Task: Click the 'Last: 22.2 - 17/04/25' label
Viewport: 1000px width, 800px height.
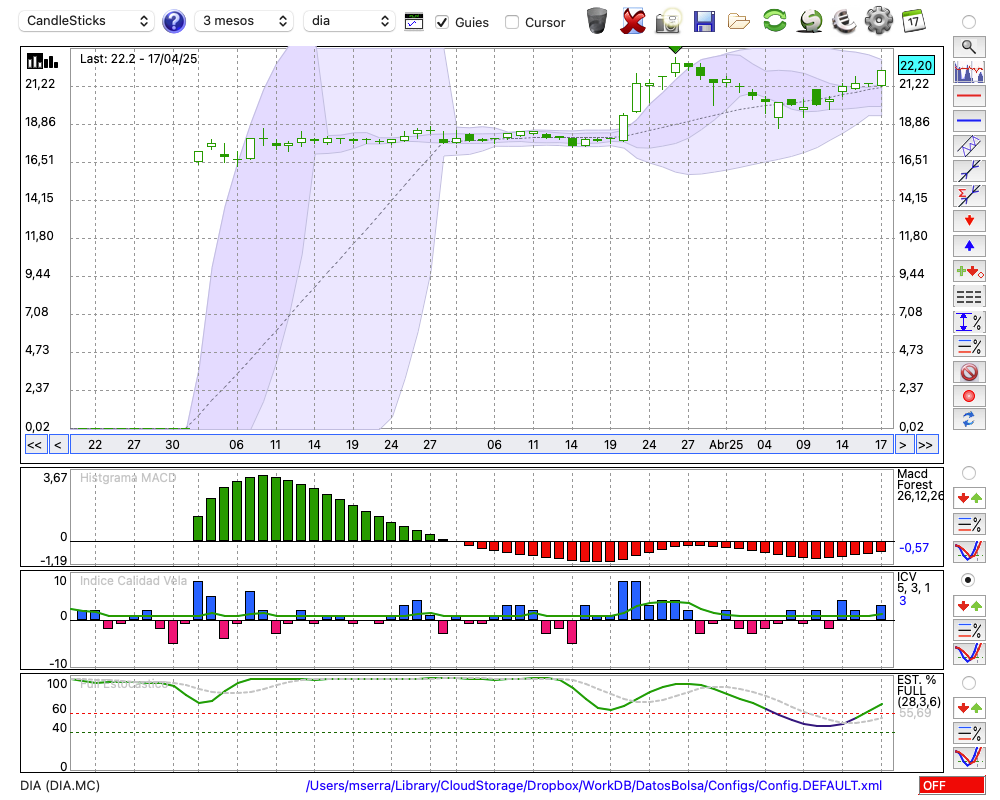Action: [138, 59]
